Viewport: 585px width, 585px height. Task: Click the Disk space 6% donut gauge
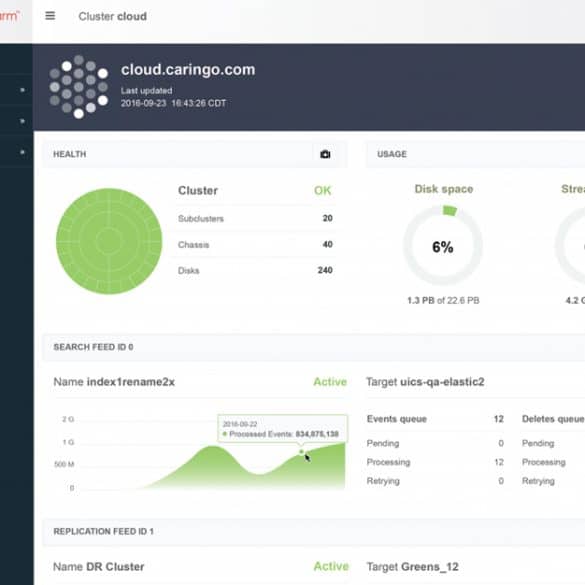(443, 245)
